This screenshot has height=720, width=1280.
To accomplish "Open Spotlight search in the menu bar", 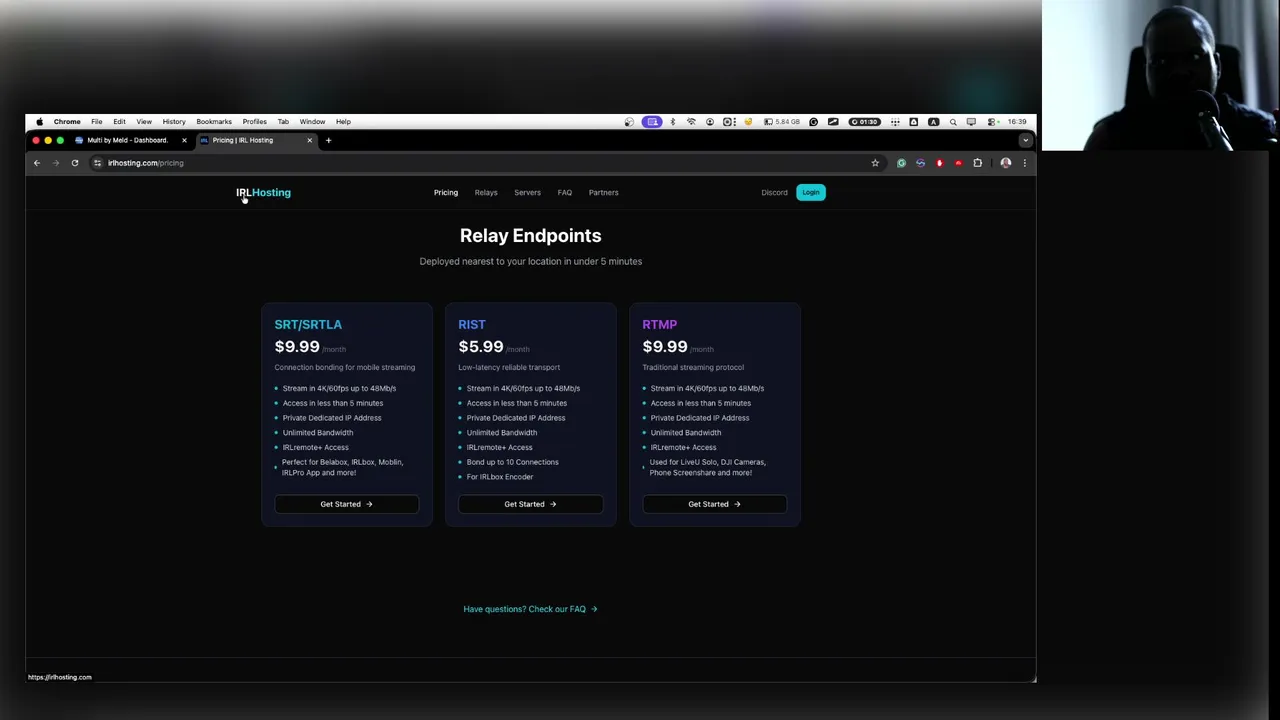I will tap(953, 122).
